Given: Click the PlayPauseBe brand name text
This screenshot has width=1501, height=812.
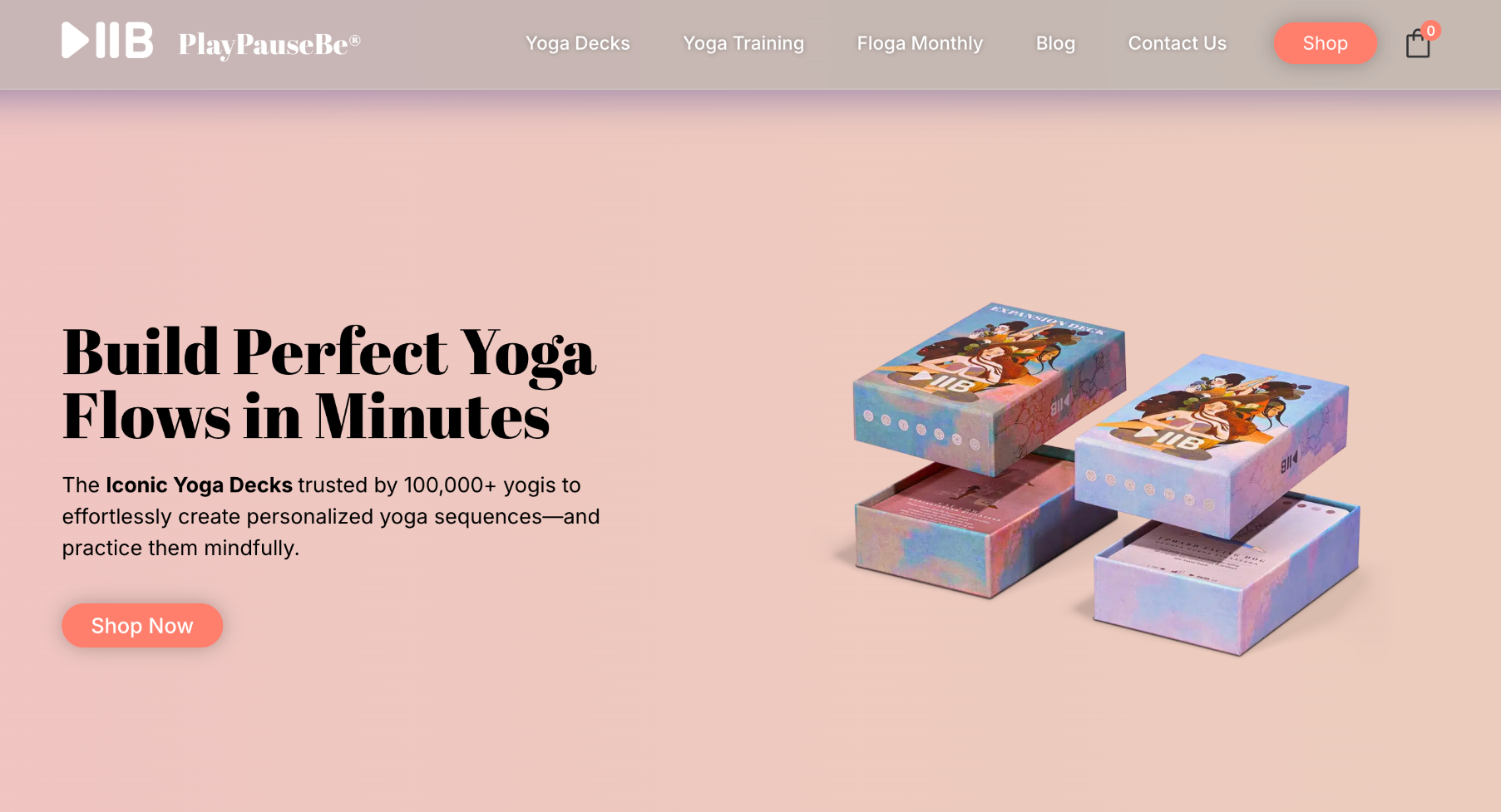Looking at the screenshot, I should coord(264,44).
